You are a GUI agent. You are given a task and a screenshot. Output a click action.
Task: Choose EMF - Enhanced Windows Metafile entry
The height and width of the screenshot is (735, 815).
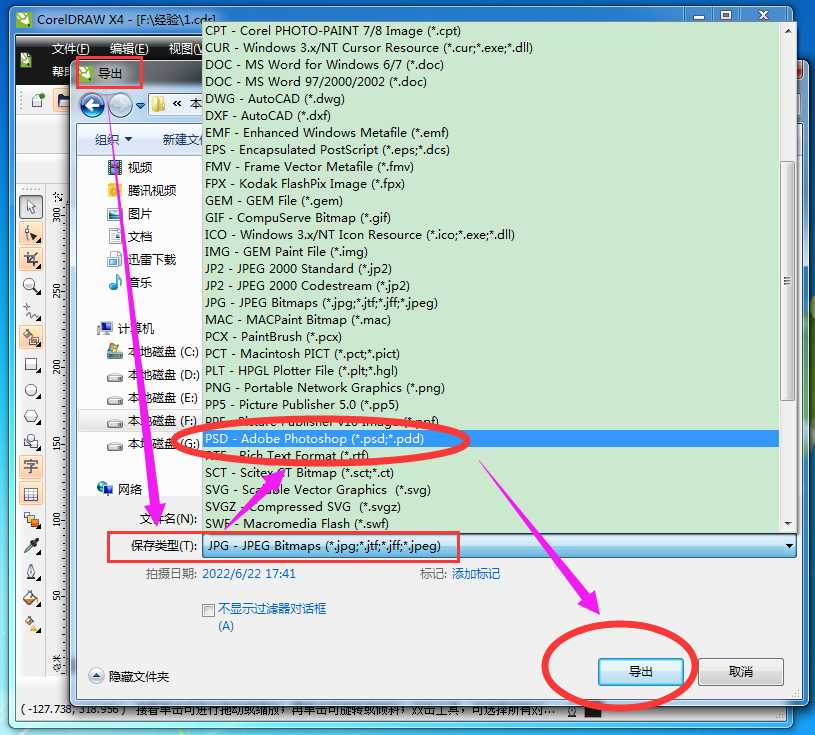tap(491, 133)
